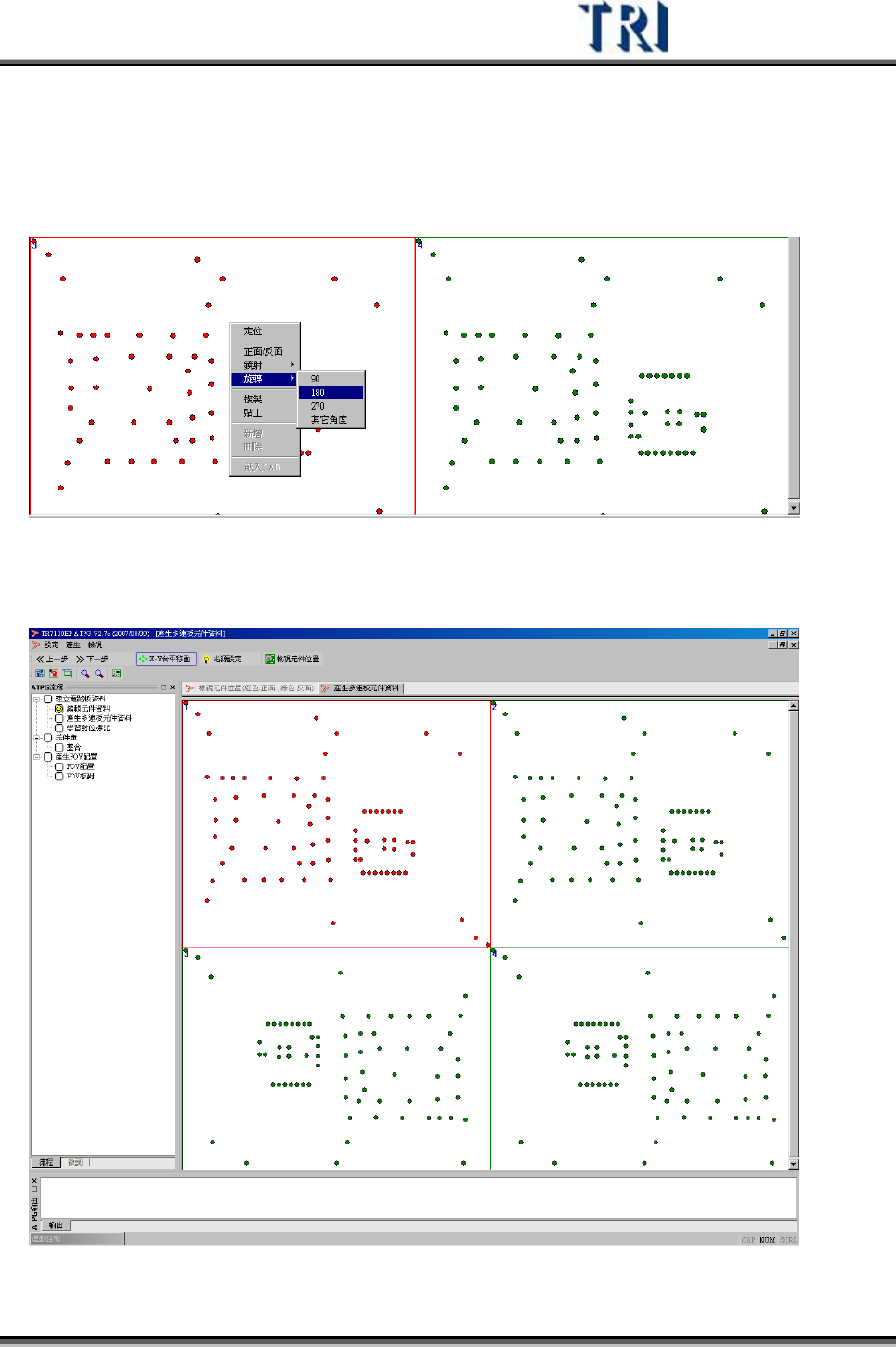Select the 輸出 tab in output panel

tap(56, 1225)
